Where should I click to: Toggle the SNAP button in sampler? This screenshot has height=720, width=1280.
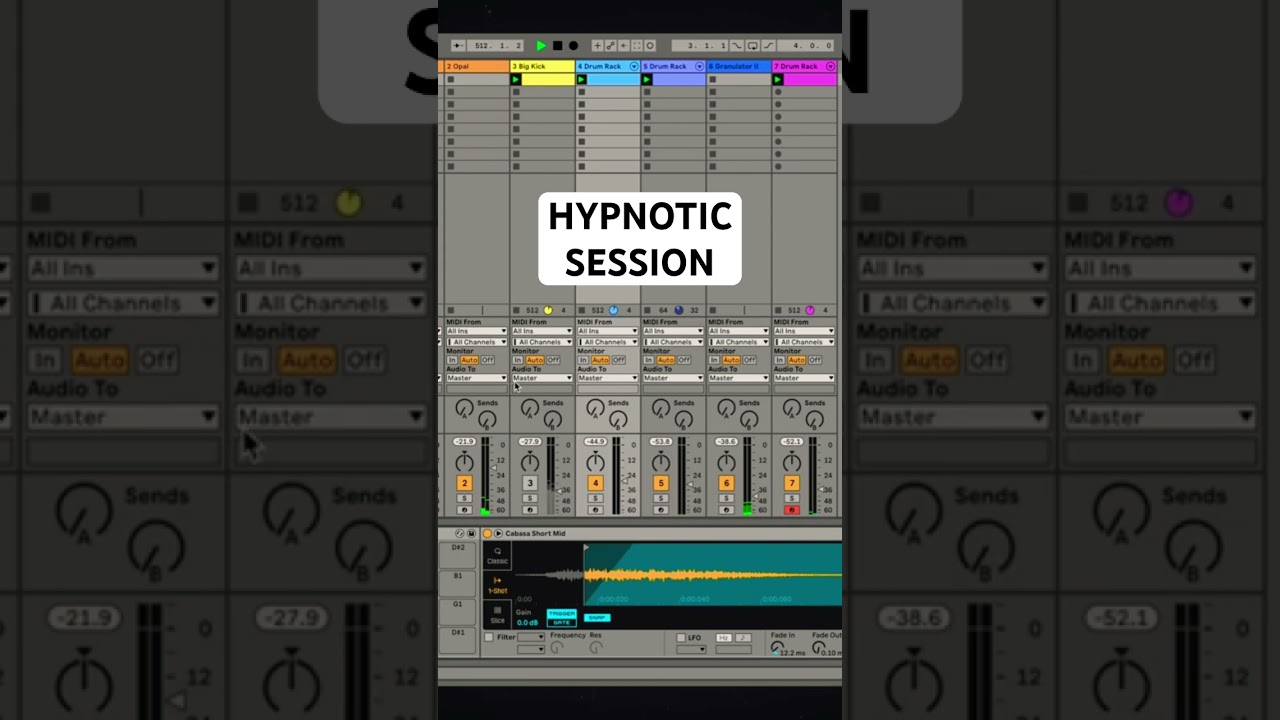point(597,618)
